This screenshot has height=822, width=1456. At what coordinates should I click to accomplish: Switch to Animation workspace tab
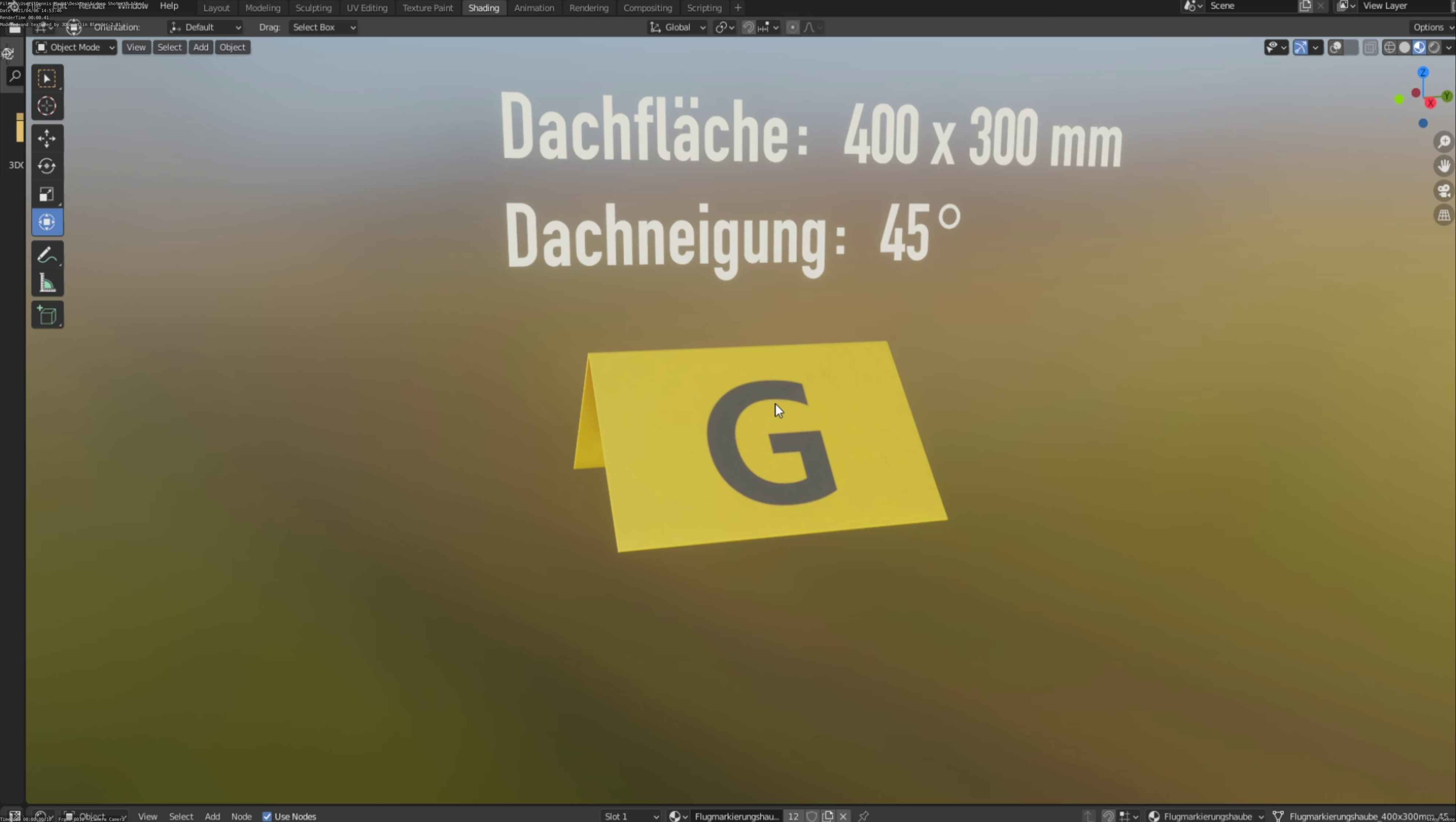[534, 8]
